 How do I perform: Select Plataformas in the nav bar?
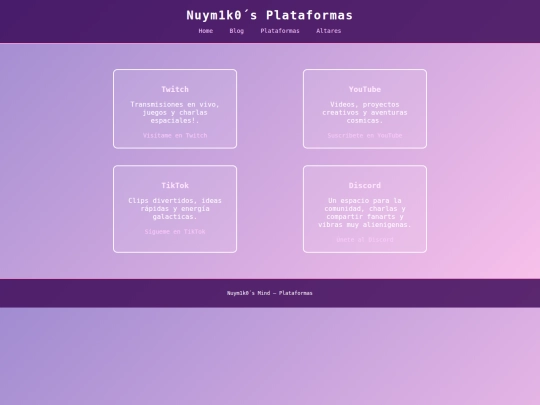(280, 31)
